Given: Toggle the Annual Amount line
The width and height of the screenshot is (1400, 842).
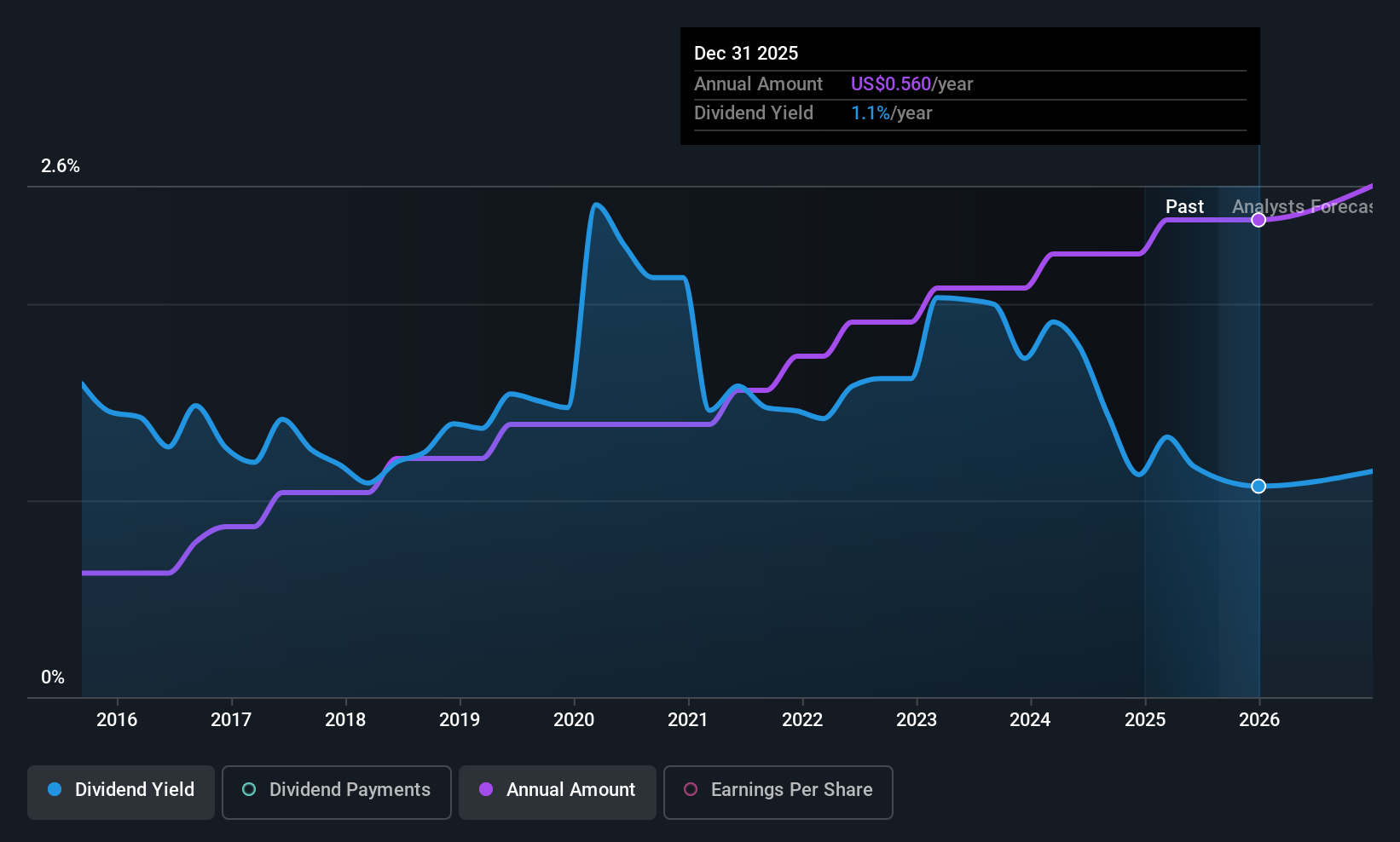Looking at the screenshot, I should coord(557,792).
